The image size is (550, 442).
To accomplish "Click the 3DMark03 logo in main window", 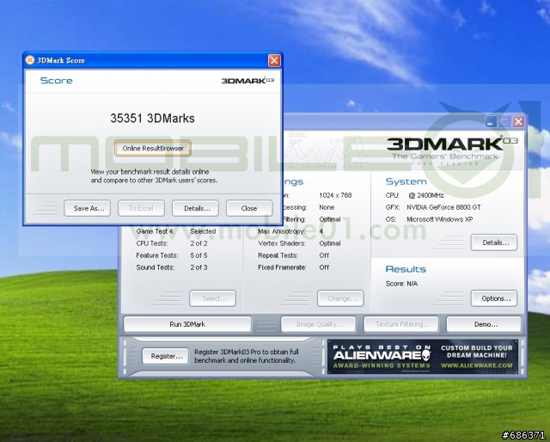I will (452, 144).
